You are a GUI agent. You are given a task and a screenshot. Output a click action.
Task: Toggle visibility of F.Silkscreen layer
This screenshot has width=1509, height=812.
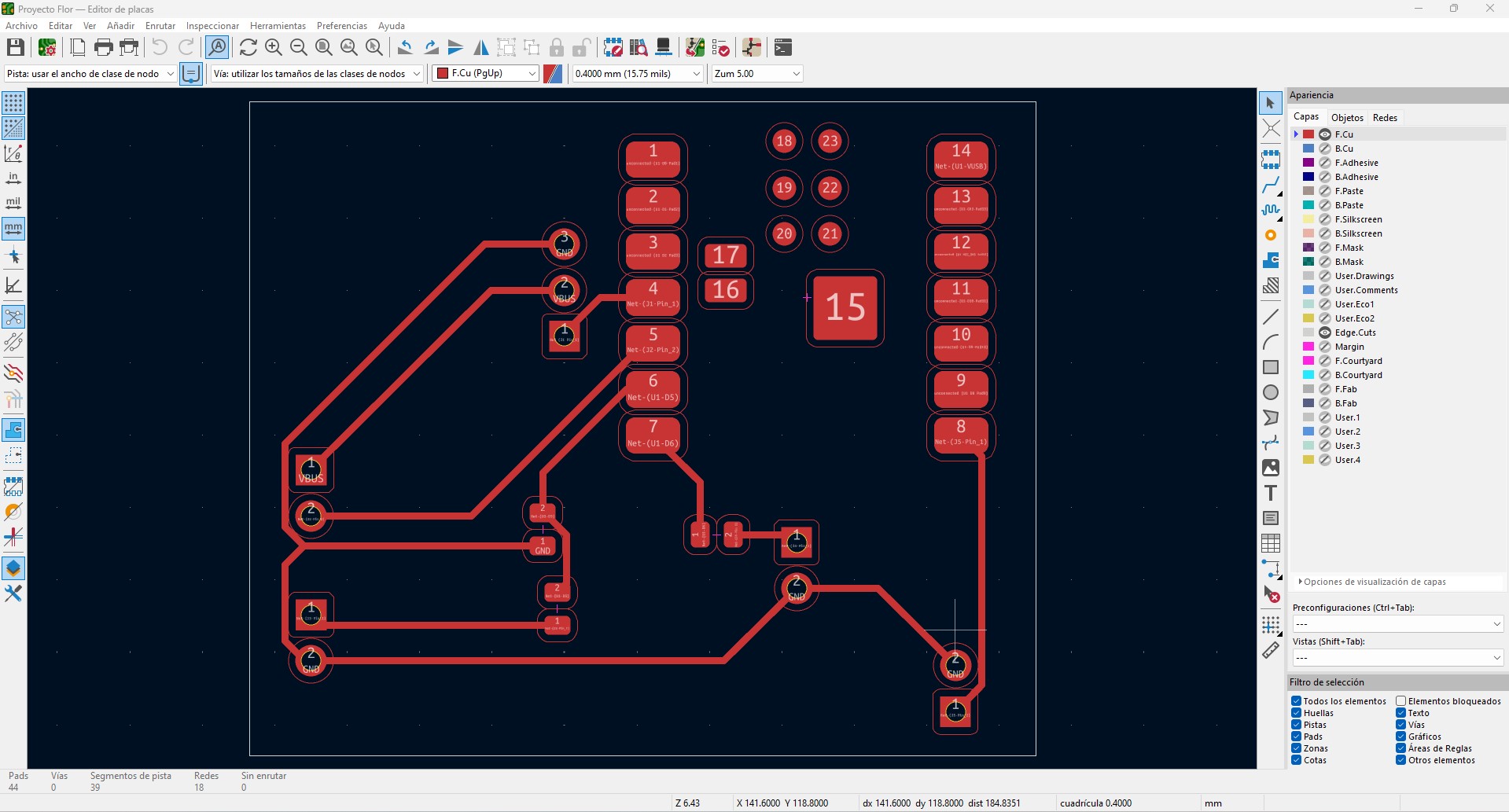point(1325,219)
